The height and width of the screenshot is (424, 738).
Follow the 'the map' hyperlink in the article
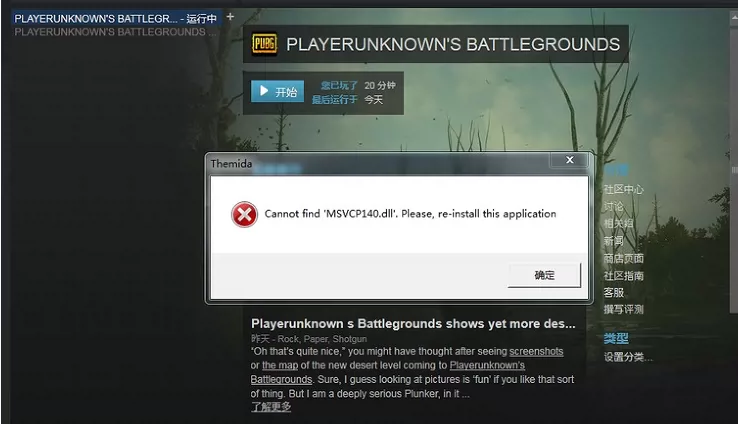tap(280, 365)
